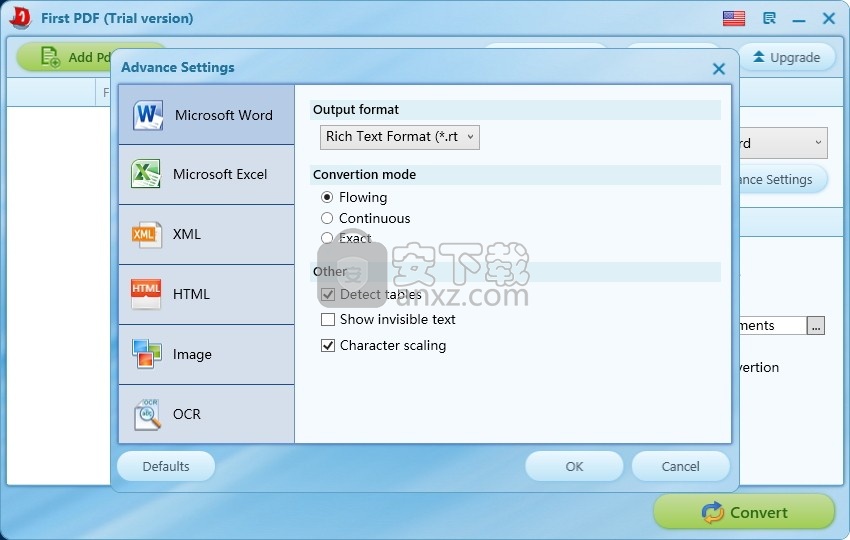Switch to XML settings tab

(207, 235)
